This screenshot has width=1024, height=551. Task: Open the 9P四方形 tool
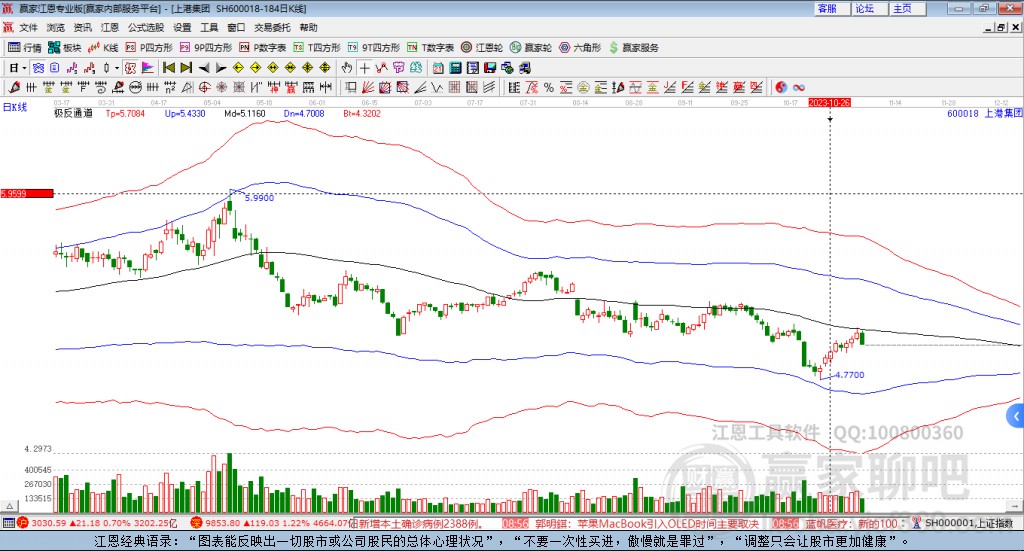tap(206, 48)
